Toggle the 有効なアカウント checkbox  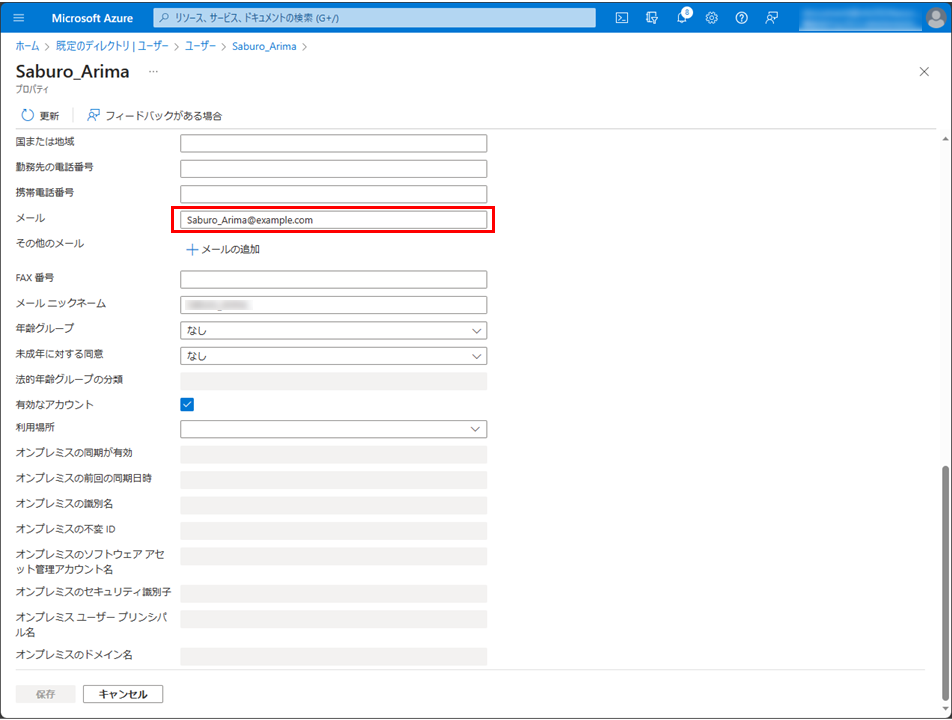click(187, 404)
